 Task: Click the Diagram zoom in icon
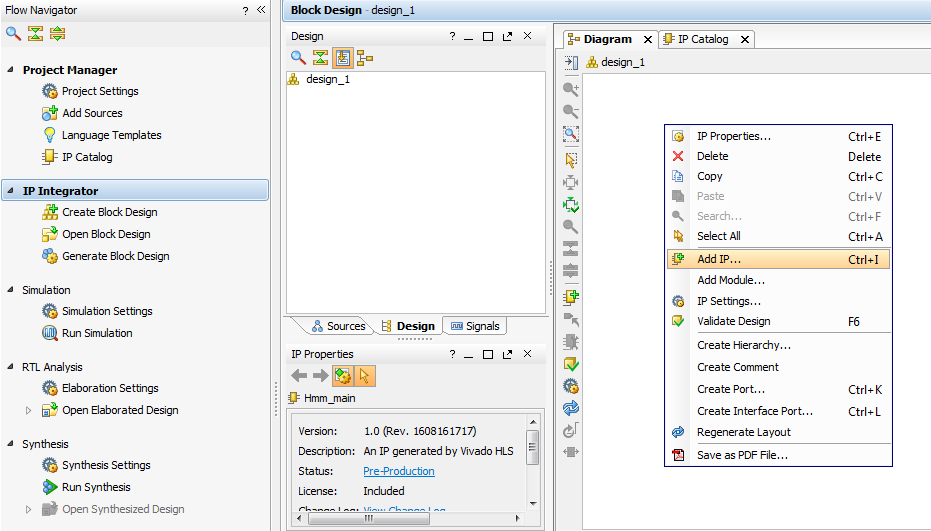(x=571, y=89)
